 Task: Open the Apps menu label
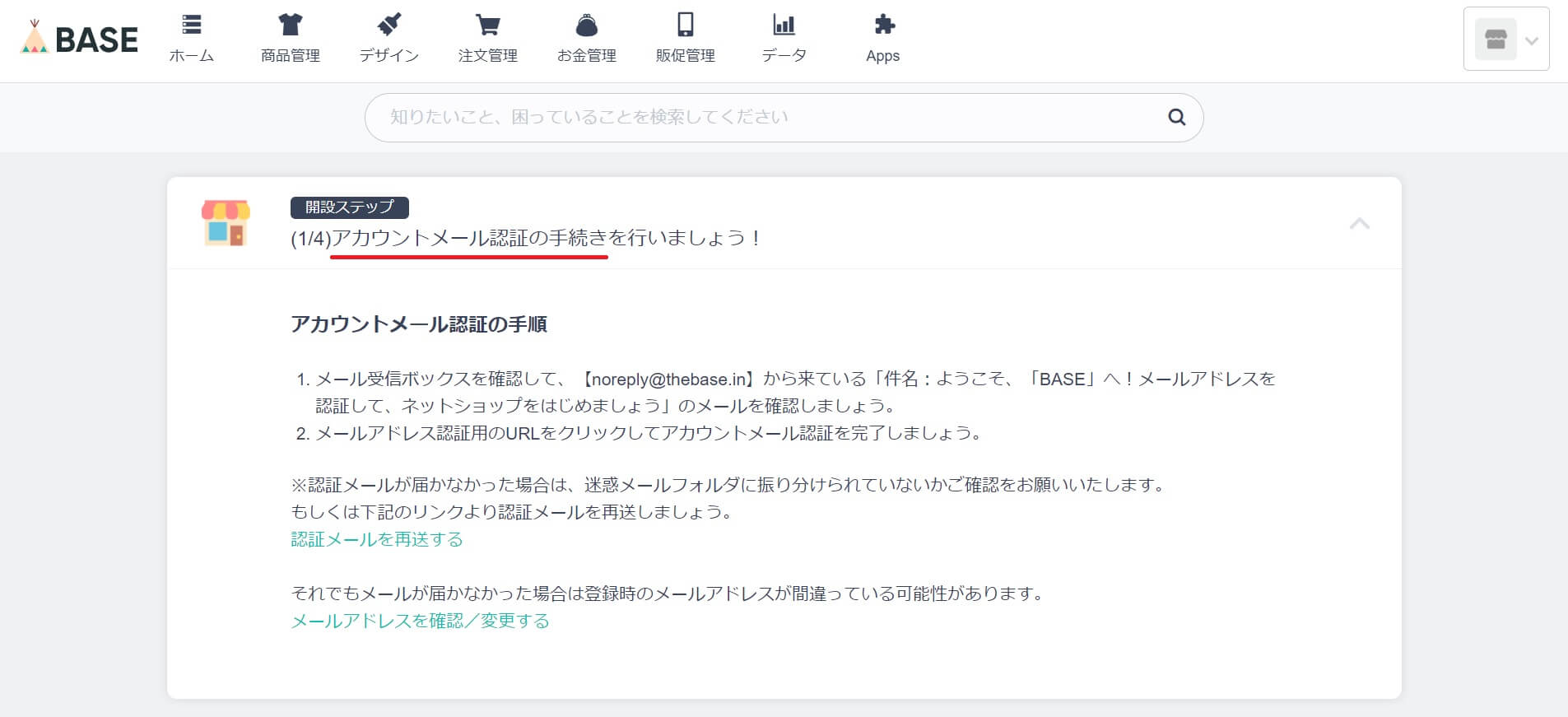[882, 56]
